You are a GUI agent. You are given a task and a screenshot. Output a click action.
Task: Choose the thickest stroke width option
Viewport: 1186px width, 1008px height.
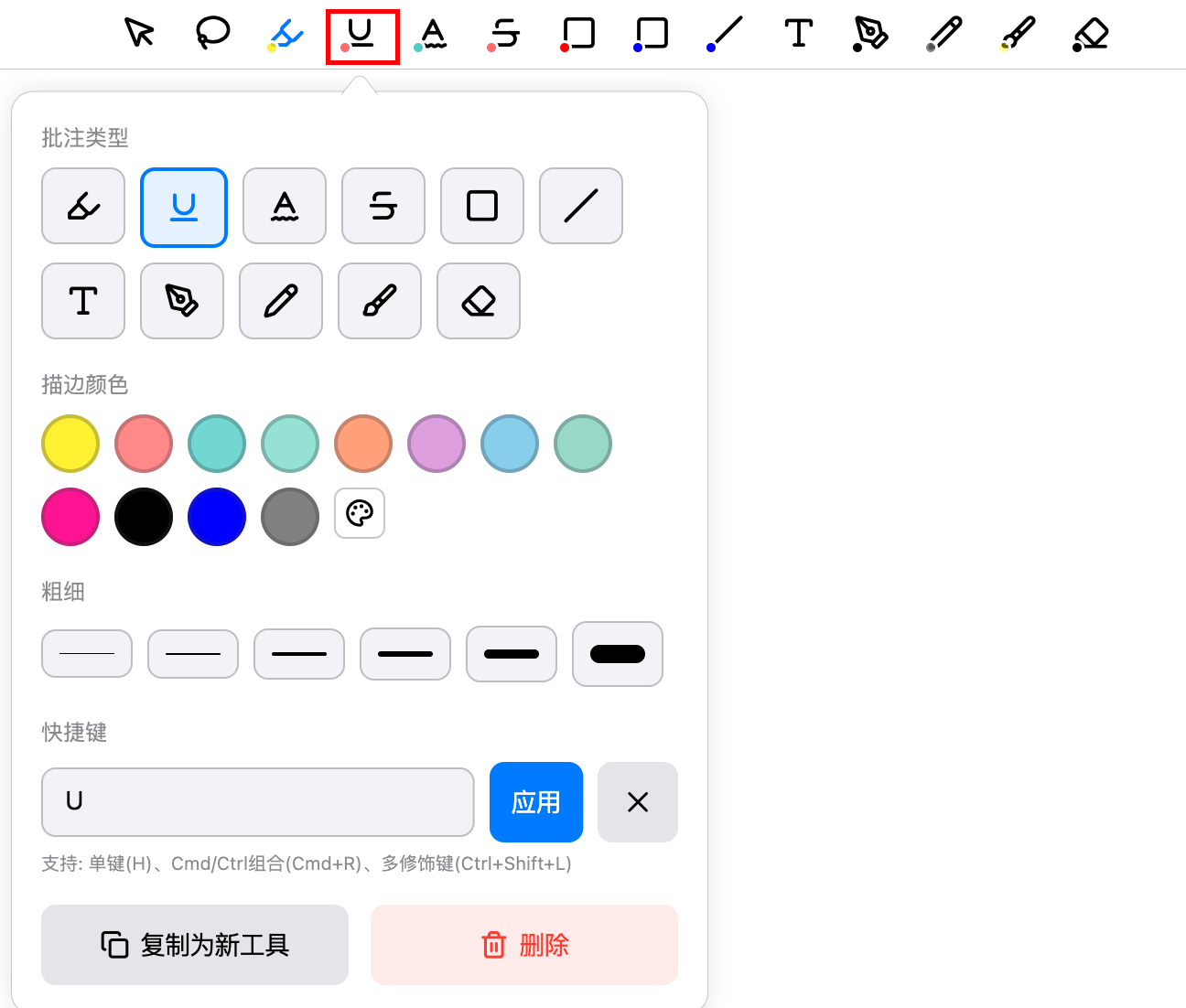(x=618, y=654)
